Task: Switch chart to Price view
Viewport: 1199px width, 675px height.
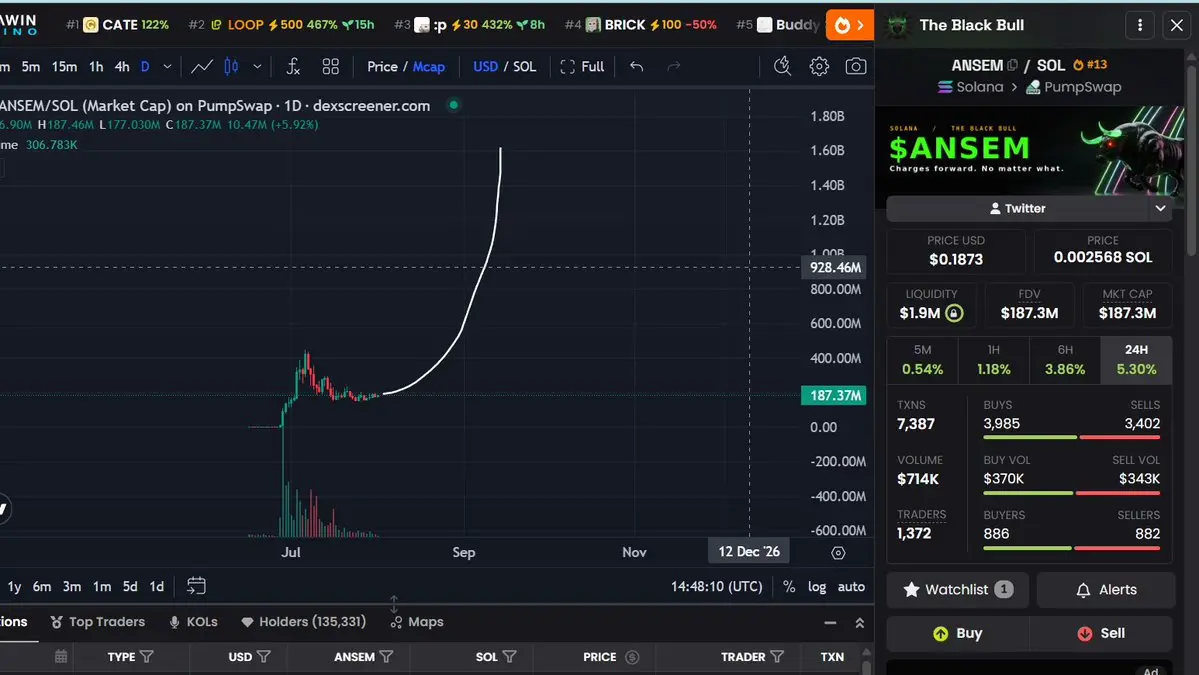Action: tap(382, 67)
